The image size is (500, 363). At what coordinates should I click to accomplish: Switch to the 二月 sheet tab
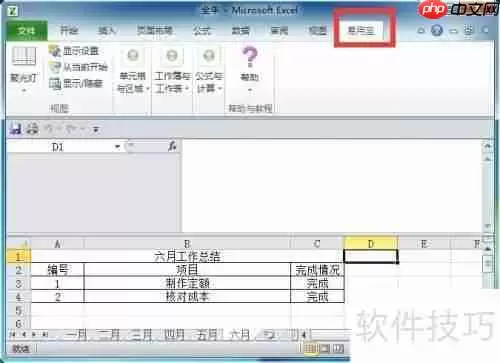coord(109,335)
